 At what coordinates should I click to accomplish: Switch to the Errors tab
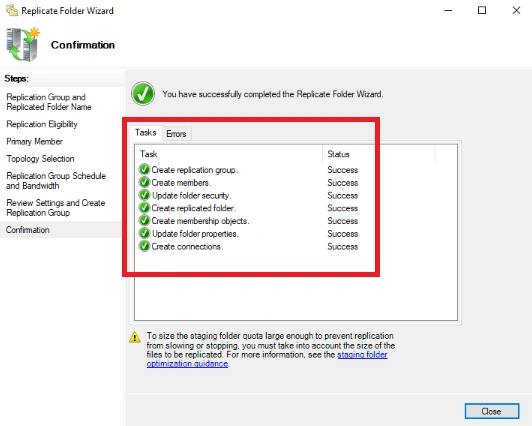coord(176,134)
